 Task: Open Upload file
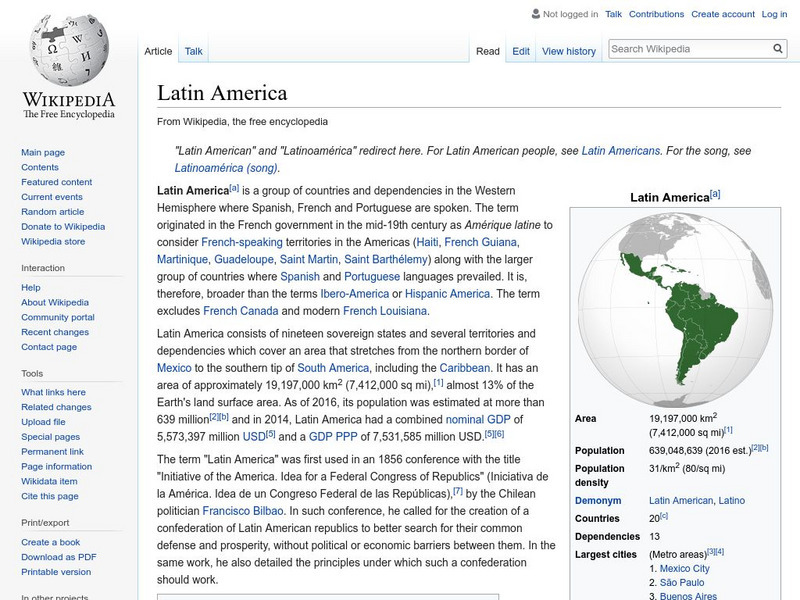point(43,421)
